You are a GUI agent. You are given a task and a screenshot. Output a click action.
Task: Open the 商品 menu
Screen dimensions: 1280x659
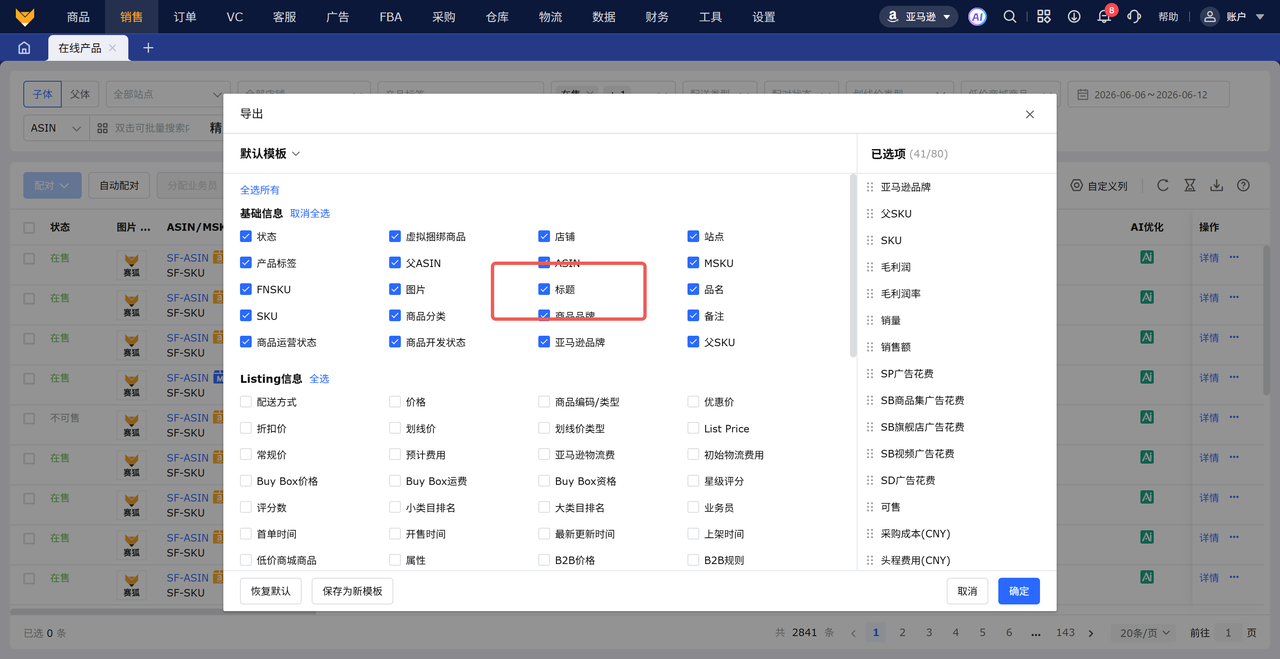(x=78, y=17)
